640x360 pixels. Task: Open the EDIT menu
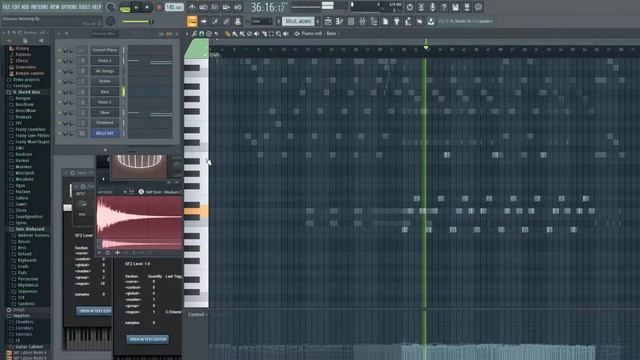coord(16,7)
